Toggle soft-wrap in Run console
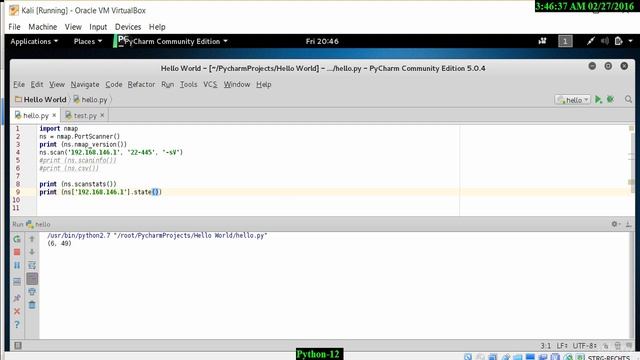 pyautogui.click(x=32, y=265)
